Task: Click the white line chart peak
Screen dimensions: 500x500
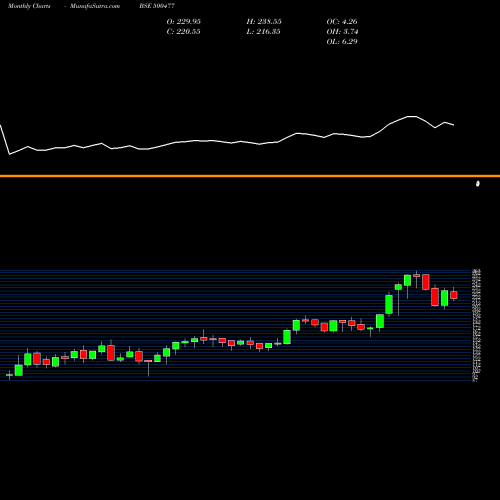Action: 412,116
